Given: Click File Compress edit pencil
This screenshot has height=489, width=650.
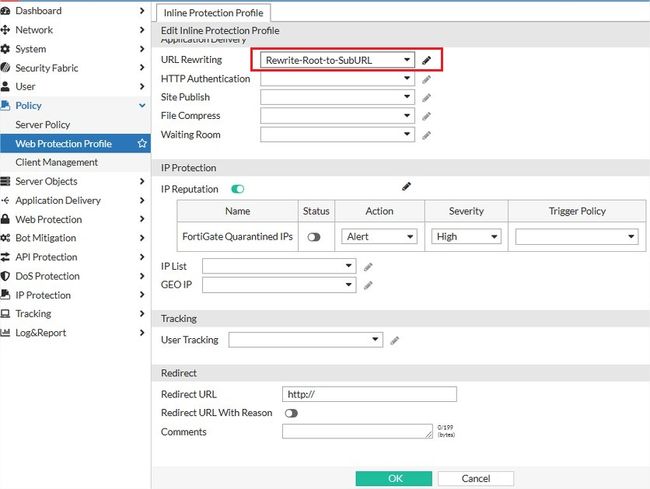Looking at the screenshot, I should [427, 116].
